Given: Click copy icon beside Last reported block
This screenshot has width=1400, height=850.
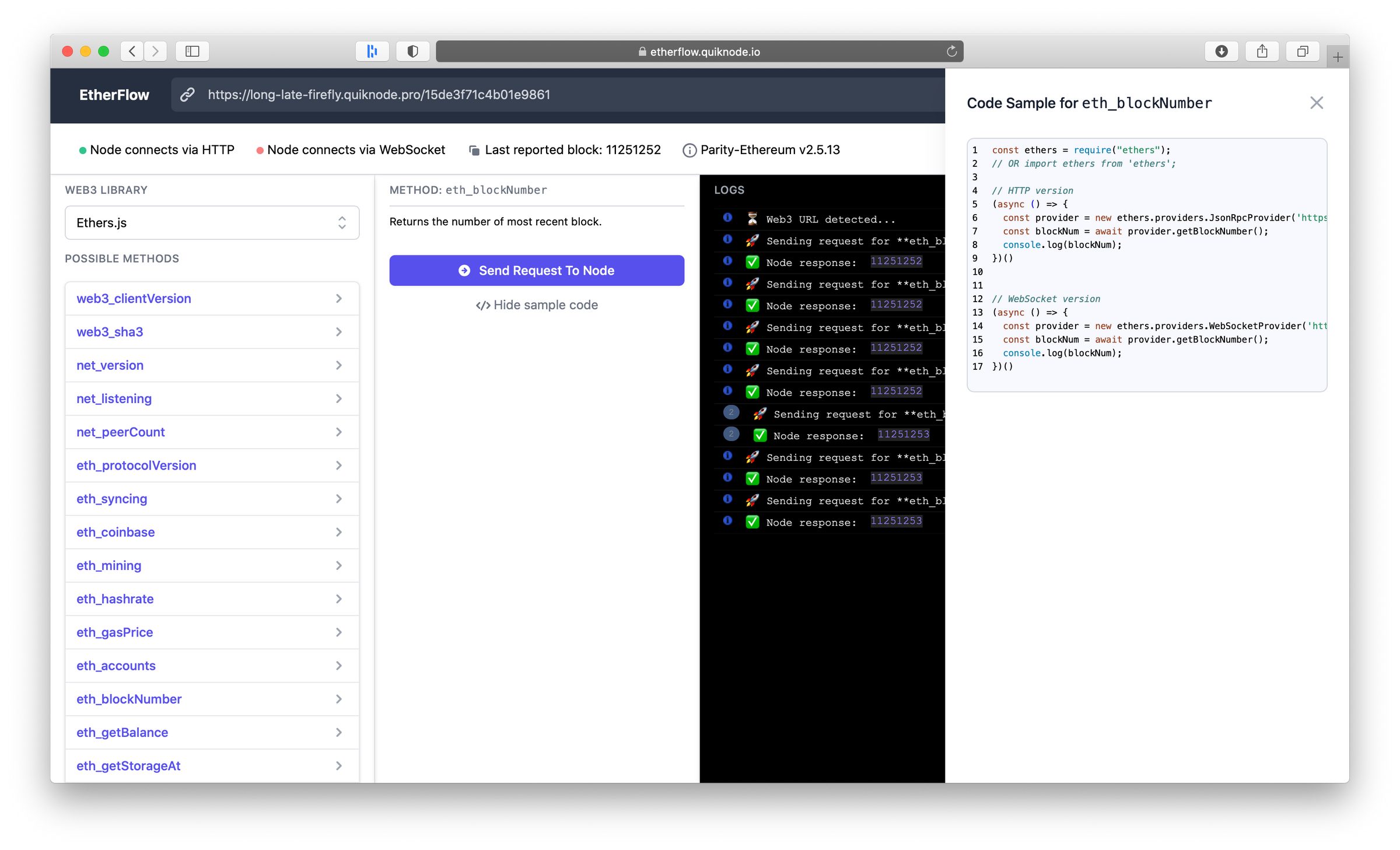Looking at the screenshot, I should click(x=474, y=151).
